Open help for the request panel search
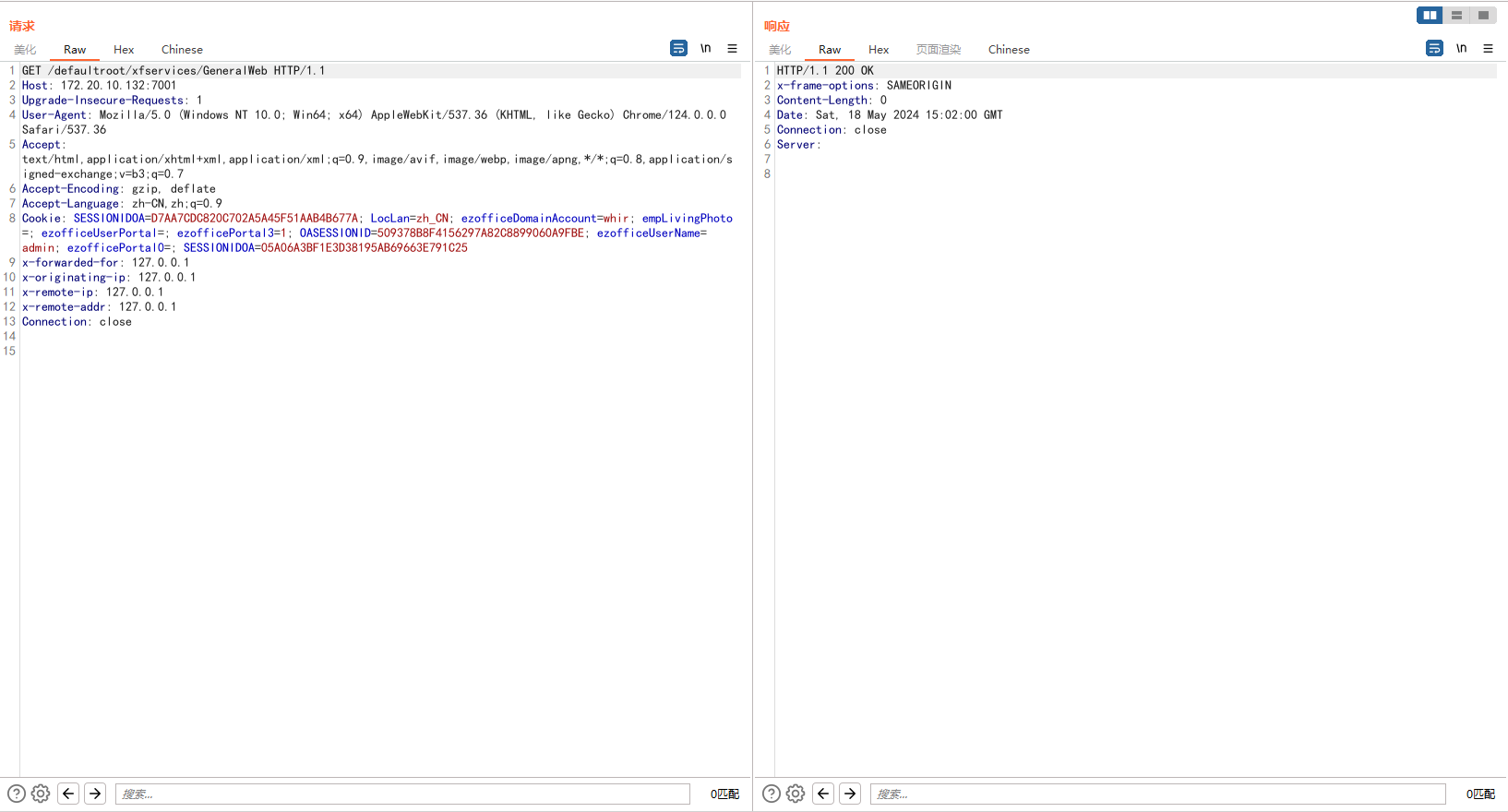The height and width of the screenshot is (812, 1508). point(17,794)
